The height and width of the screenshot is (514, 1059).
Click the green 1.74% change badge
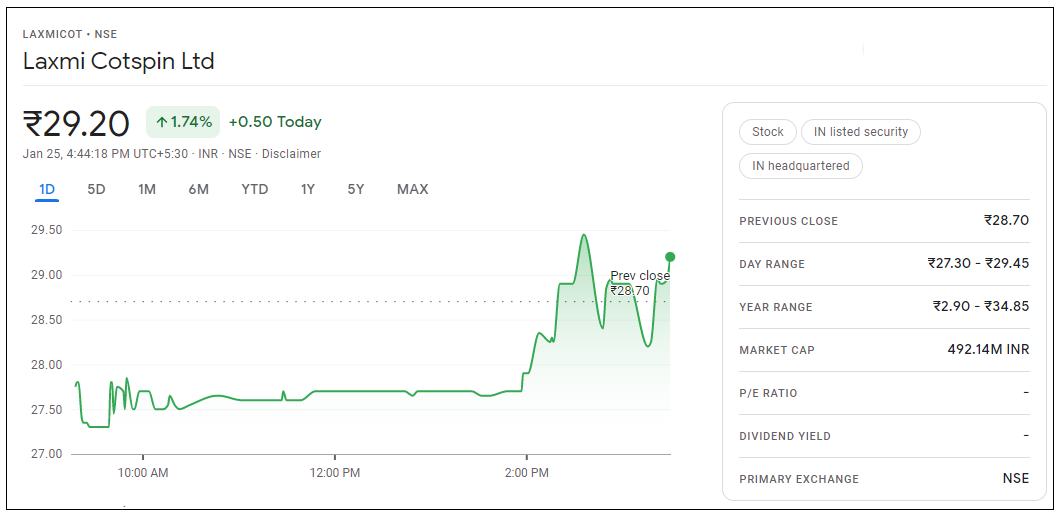[x=183, y=122]
